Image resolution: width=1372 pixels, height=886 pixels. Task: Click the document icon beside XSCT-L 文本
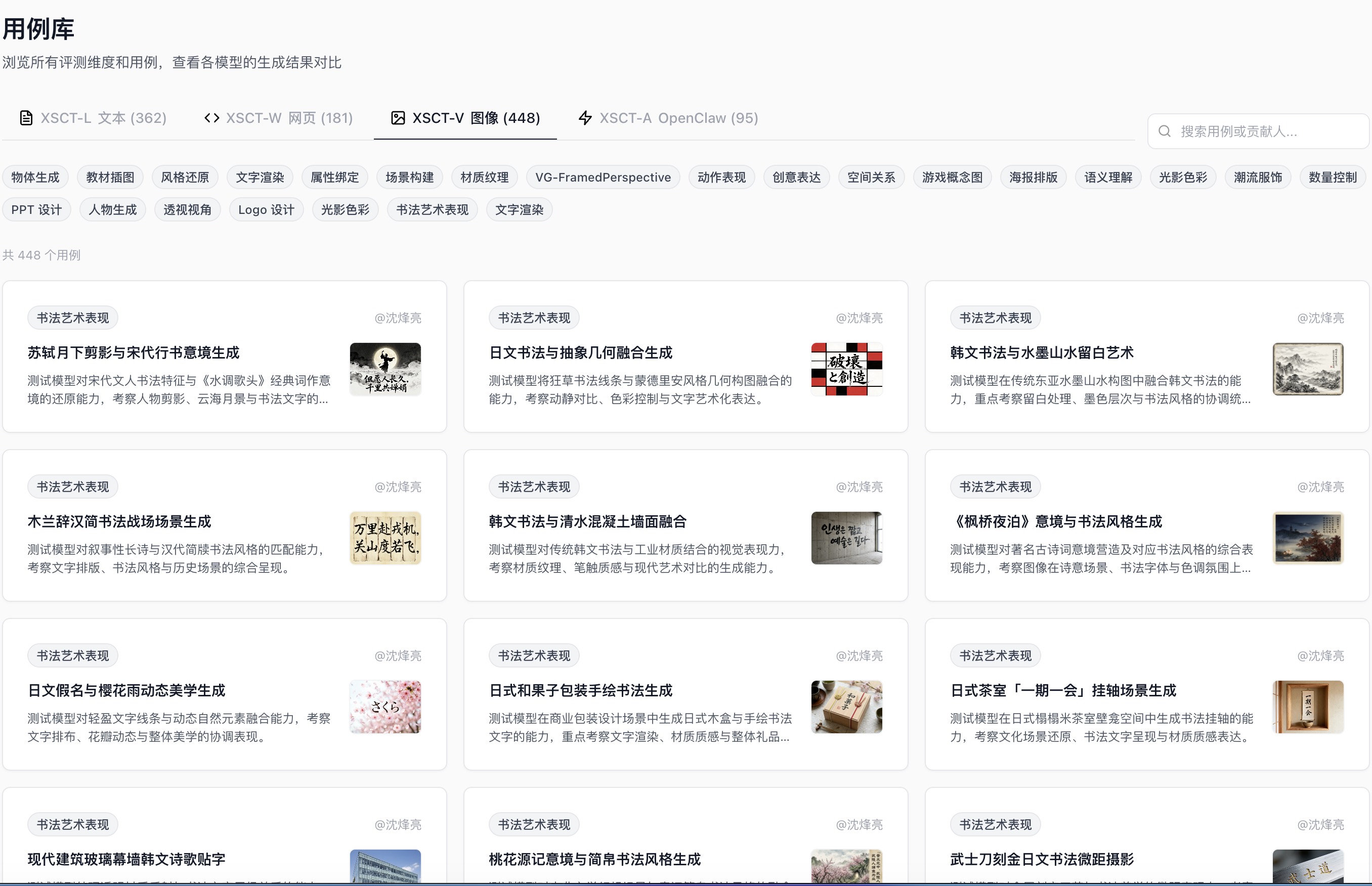point(26,118)
